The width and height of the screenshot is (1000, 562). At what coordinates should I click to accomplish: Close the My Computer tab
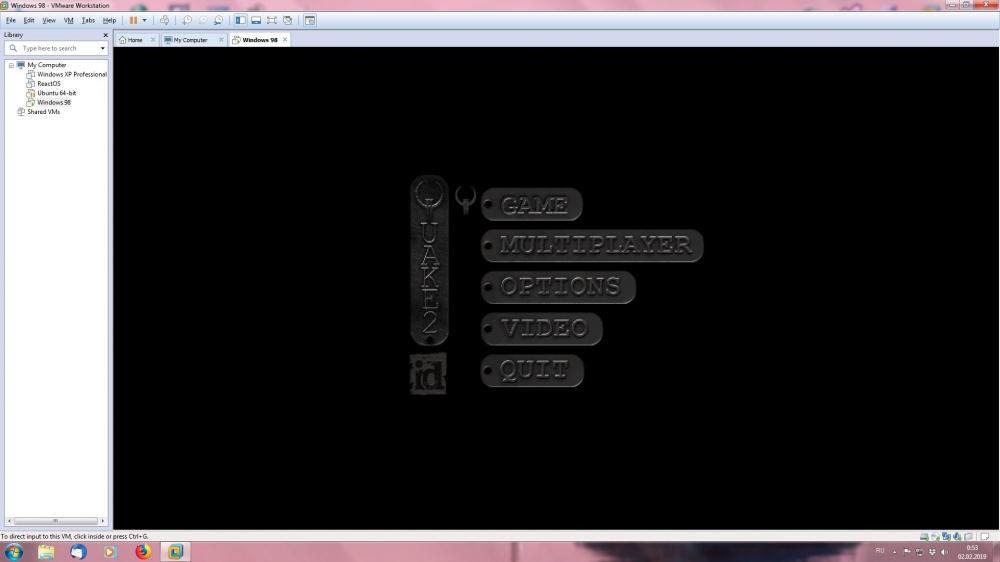[221, 40]
